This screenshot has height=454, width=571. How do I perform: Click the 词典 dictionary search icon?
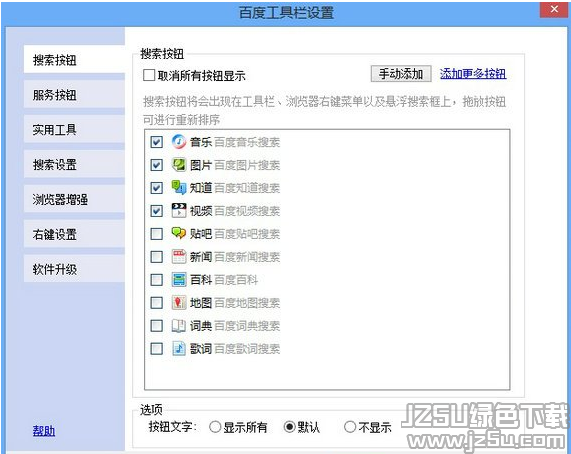coord(179,325)
